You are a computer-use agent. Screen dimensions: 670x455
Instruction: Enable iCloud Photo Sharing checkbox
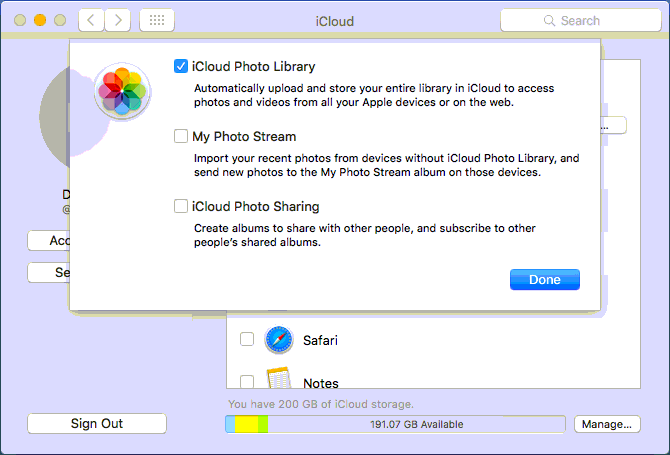181,206
